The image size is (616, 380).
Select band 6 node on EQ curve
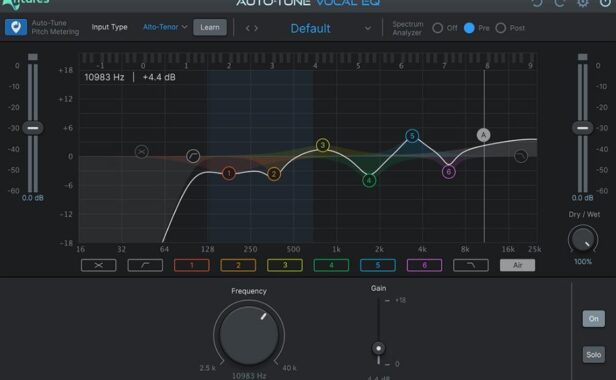point(449,172)
